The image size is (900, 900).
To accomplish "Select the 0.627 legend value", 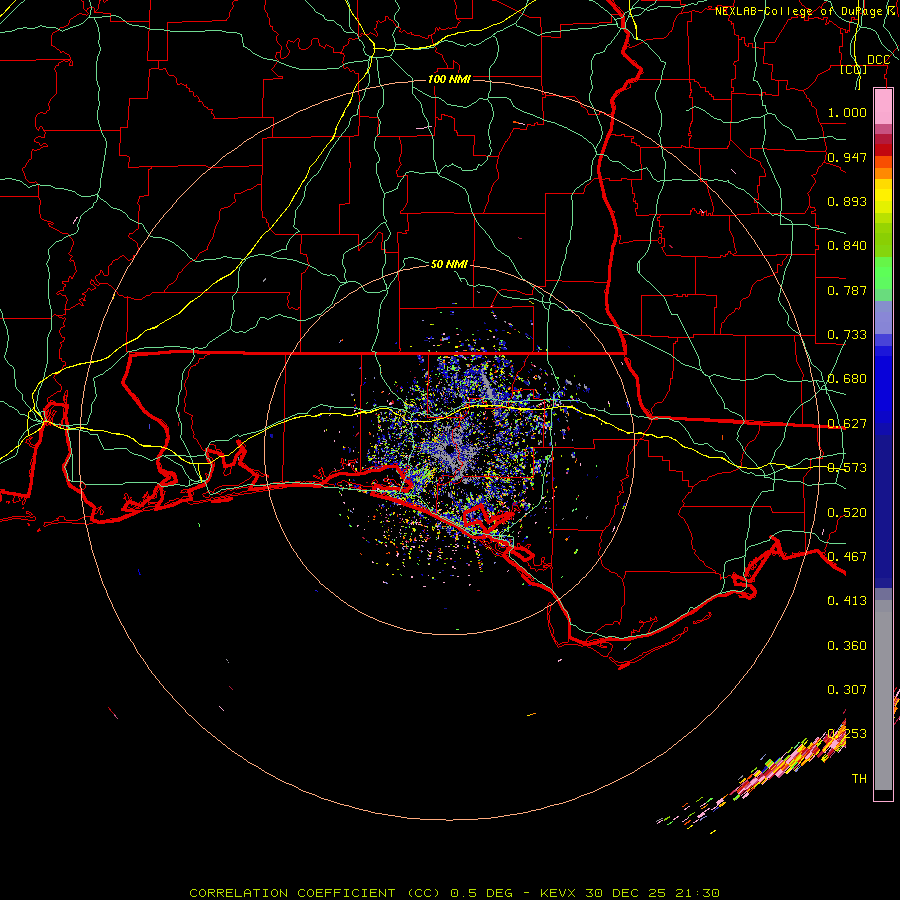I will click(x=847, y=424).
